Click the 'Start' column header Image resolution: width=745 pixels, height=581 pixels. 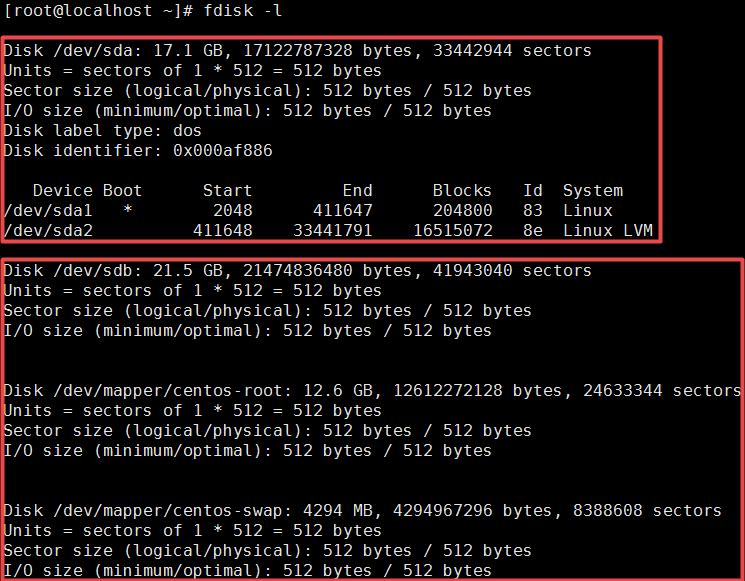click(x=228, y=190)
